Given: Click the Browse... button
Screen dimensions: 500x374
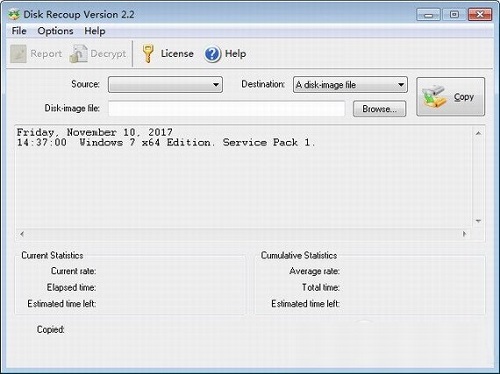Looking at the screenshot, I should point(379,109).
